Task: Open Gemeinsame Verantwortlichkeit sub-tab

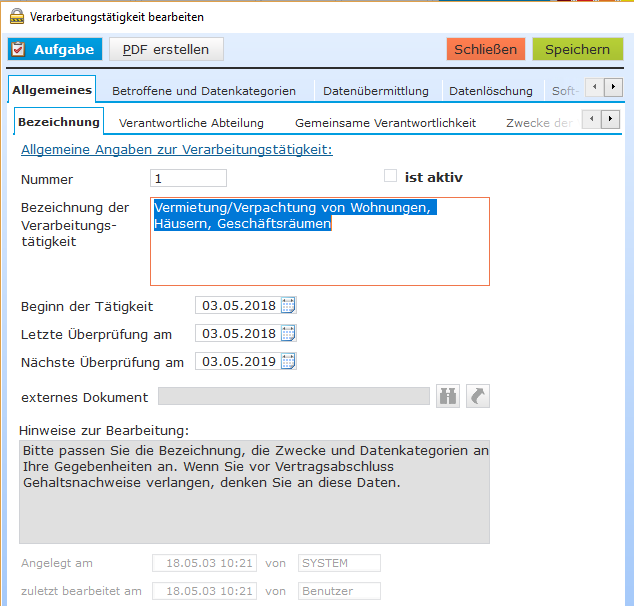Action: [x=386, y=123]
